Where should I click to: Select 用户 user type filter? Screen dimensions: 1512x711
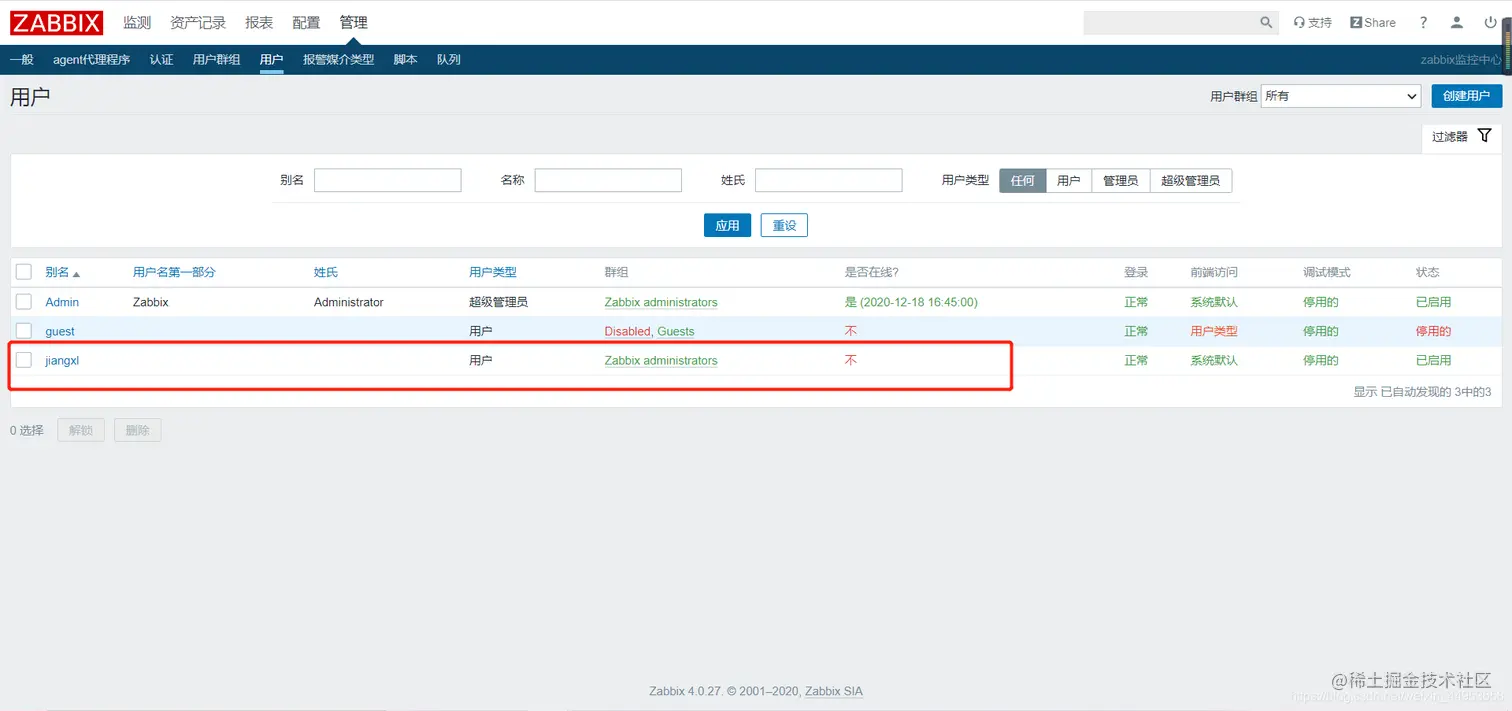click(1069, 181)
